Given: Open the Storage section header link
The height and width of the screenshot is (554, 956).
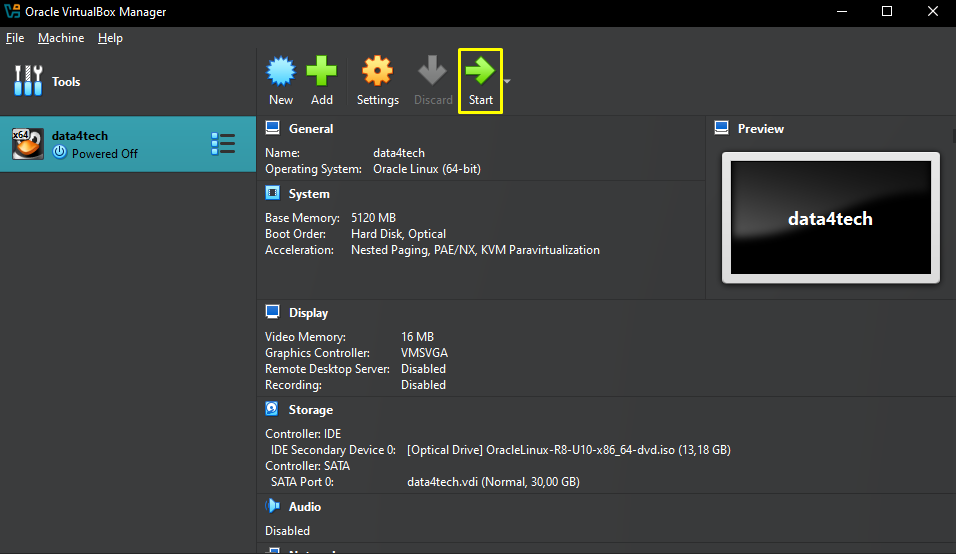Looking at the screenshot, I should 311,410.
